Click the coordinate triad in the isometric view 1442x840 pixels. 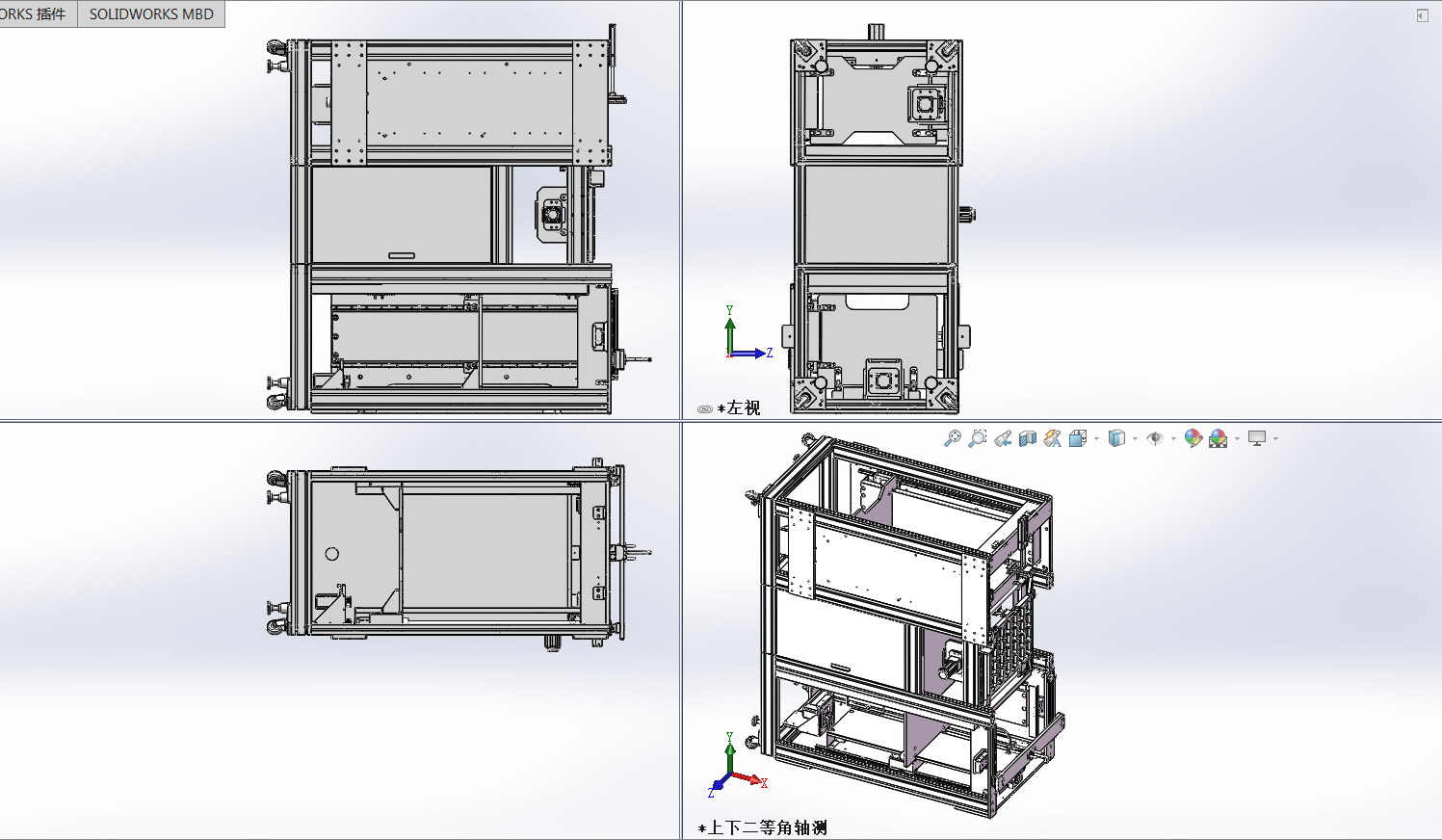pyautogui.click(x=738, y=766)
